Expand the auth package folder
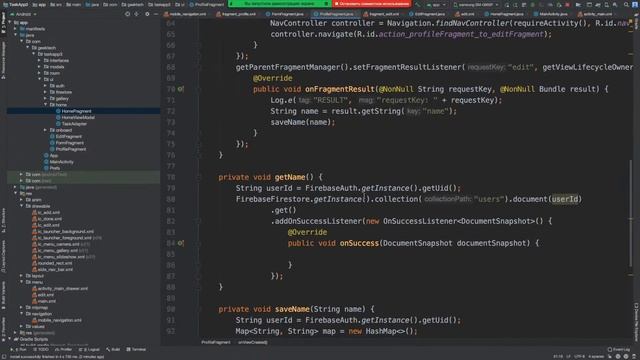 [x=45, y=86]
